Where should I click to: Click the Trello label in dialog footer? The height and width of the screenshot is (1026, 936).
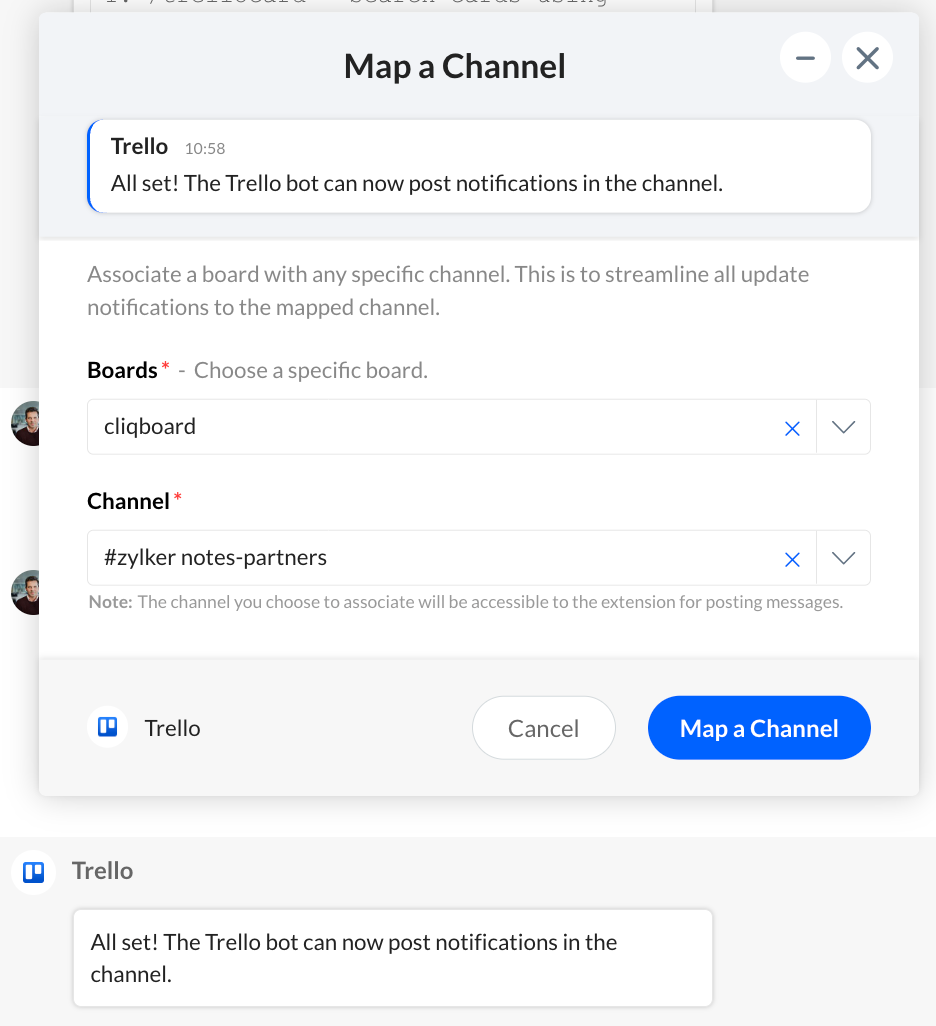pyautogui.click(x=172, y=728)
